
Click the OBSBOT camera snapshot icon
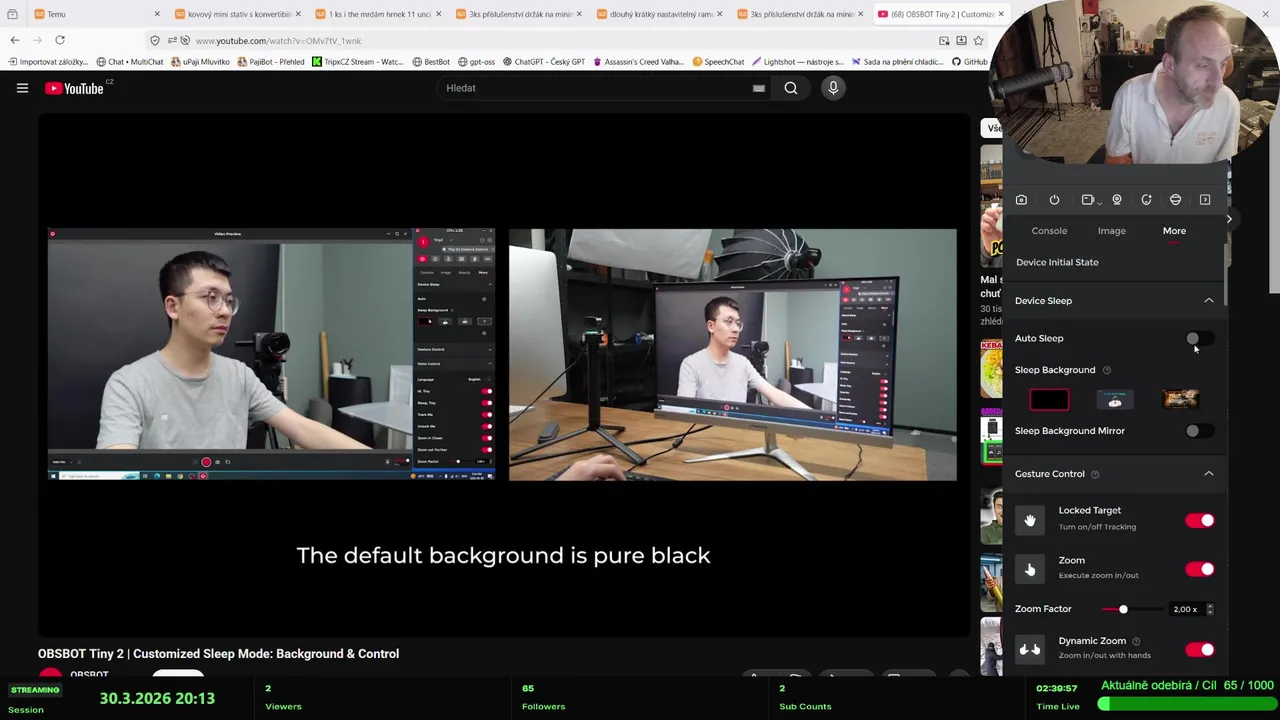coord(1021,200)
